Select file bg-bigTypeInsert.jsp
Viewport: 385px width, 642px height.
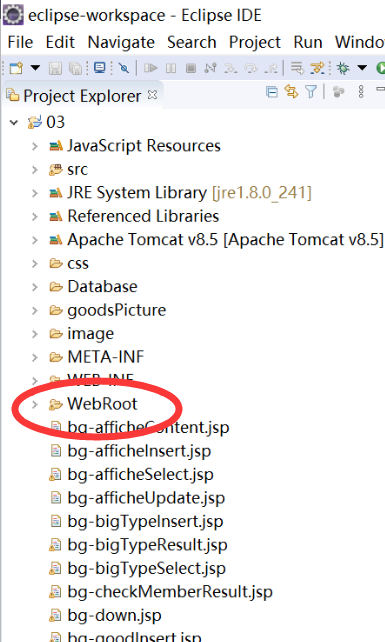pyautogui.click(x=145, y=522)
